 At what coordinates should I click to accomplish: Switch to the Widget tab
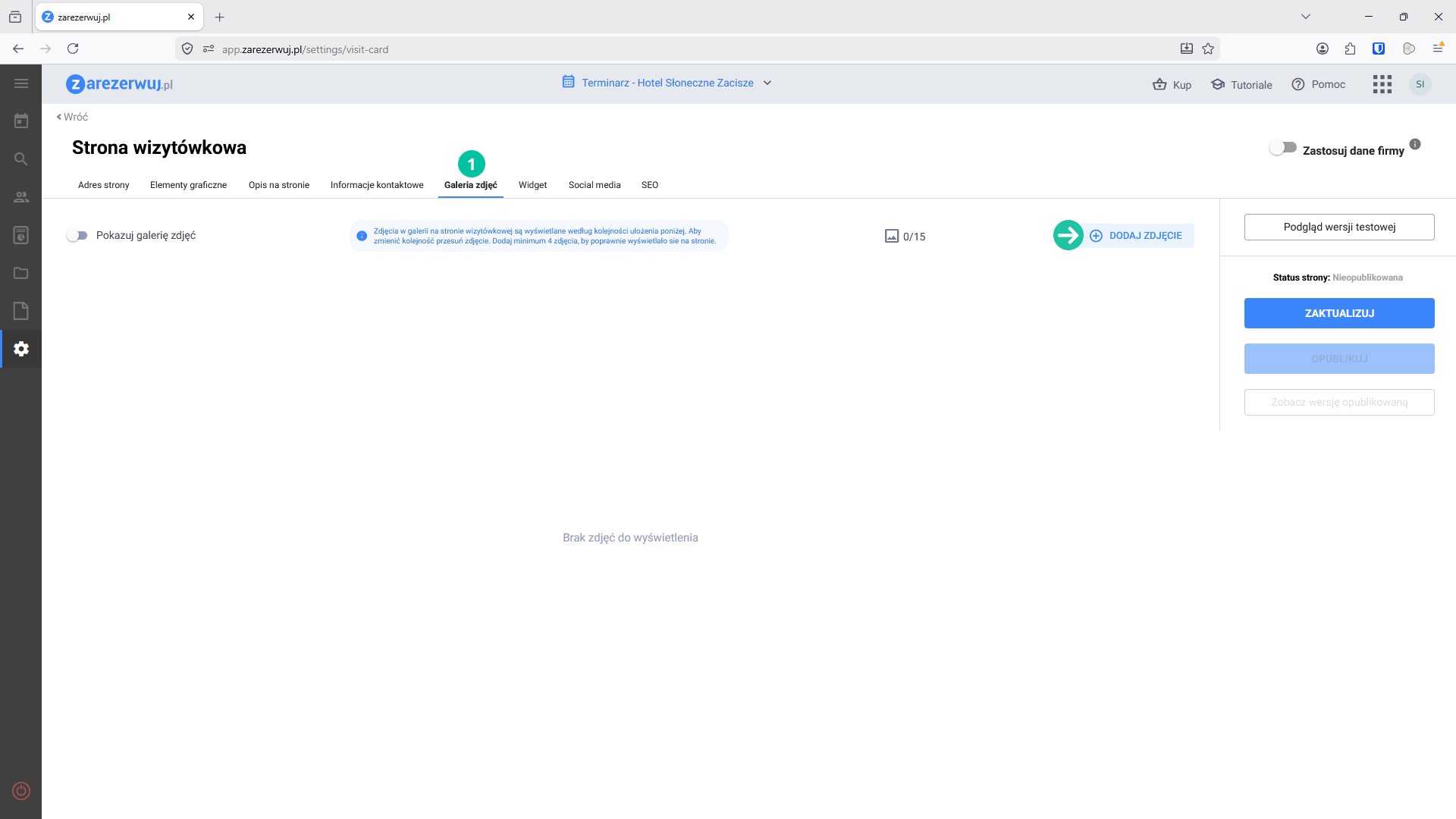532,185
